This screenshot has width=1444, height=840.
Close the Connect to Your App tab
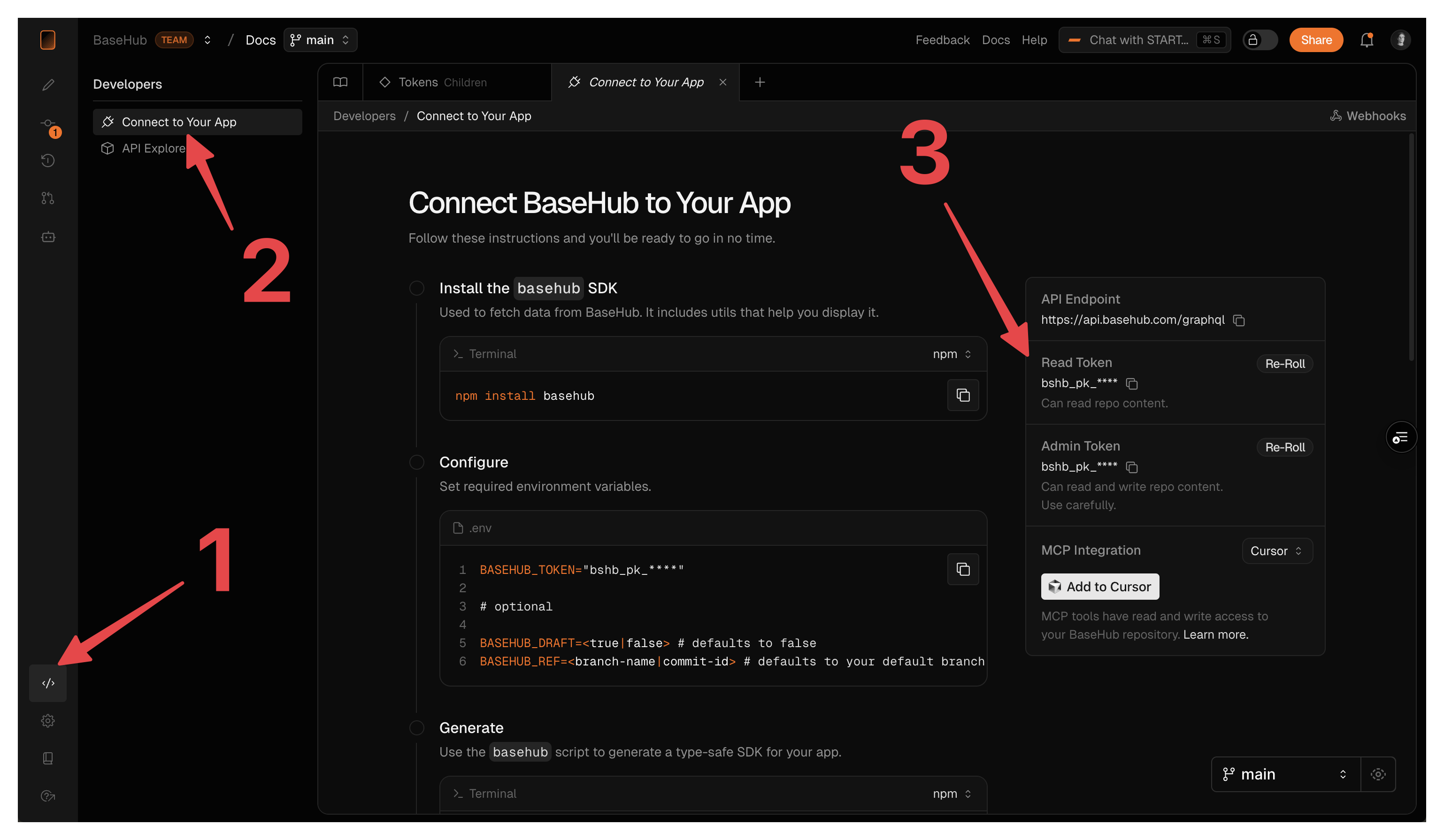point(723,83)
